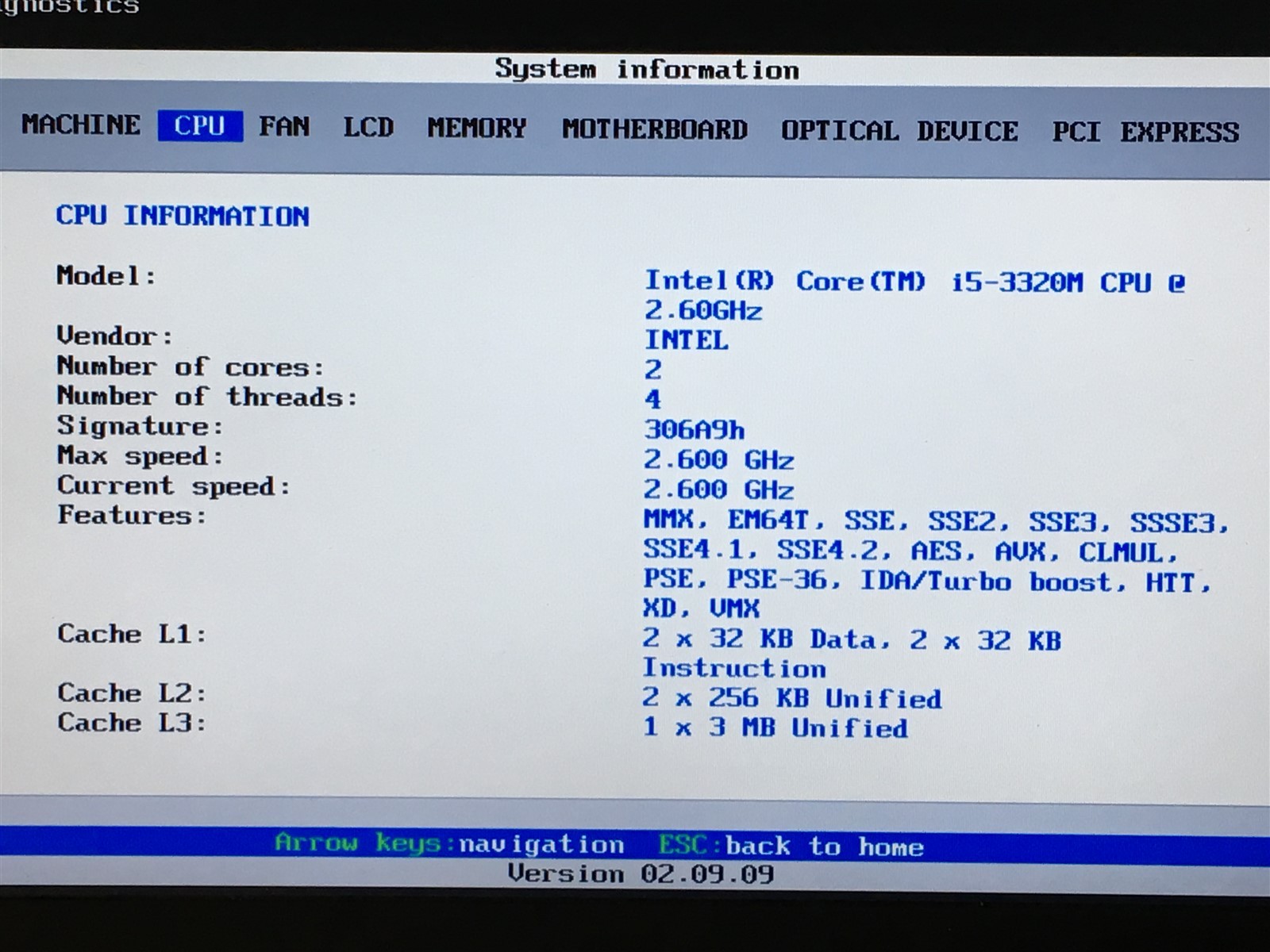Click the cores value 2
Screen dimensions: 1270x952
pyautogui.click(x=652, y=370)
